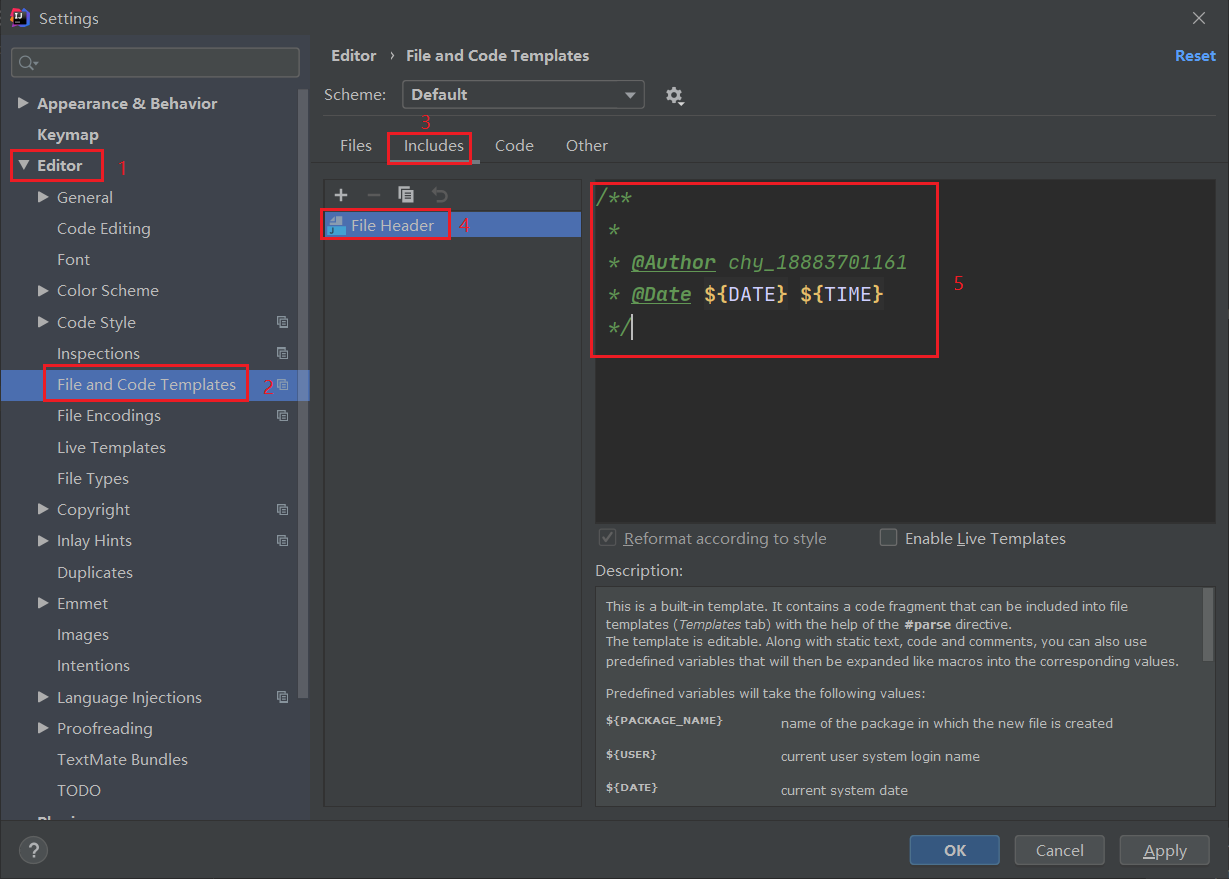The width and height of the screenshot is (1229, 879).
Task: Click the help question mark button
Action: (34, 850)
